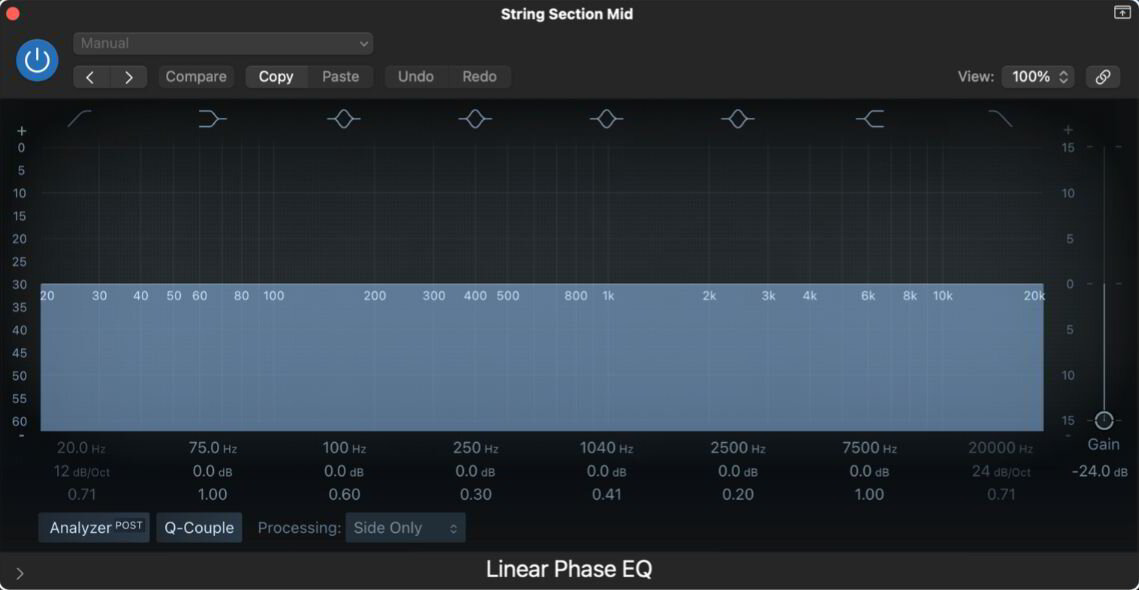The height and width of the screenshot is (590, 1139).
Task: Close the String Section Mid window
Action: (12, 13)
